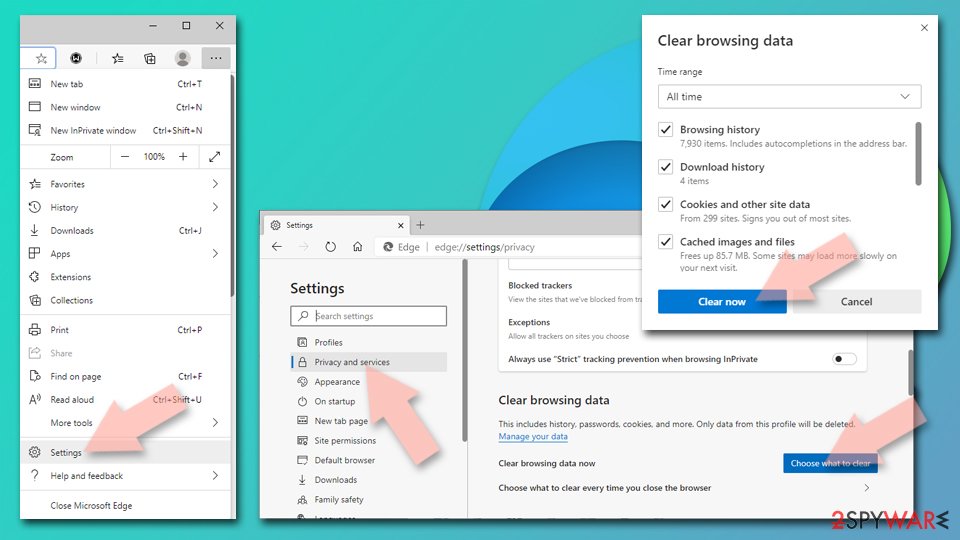Open Default browser settings section
Viewport: 960px width, 540px height.
tap(369, 460)
